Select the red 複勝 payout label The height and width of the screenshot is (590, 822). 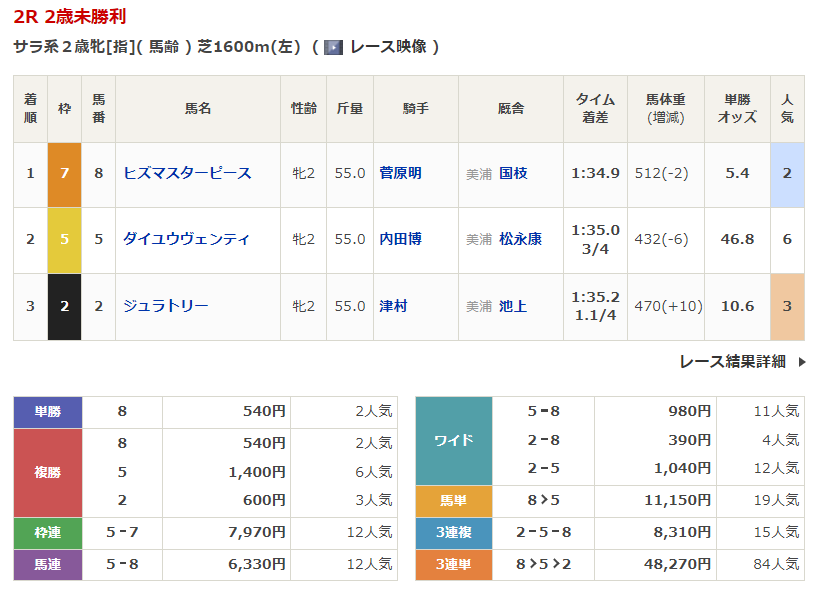coord(48,473)
